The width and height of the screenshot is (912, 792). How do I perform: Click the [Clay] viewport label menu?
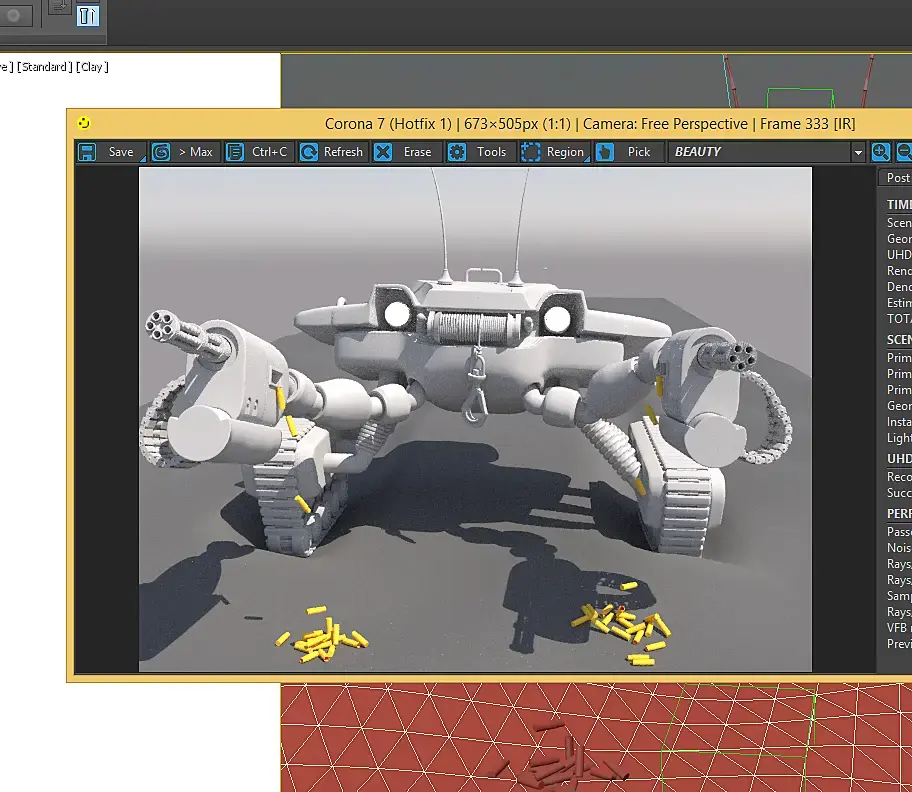[x=92, y=67]
